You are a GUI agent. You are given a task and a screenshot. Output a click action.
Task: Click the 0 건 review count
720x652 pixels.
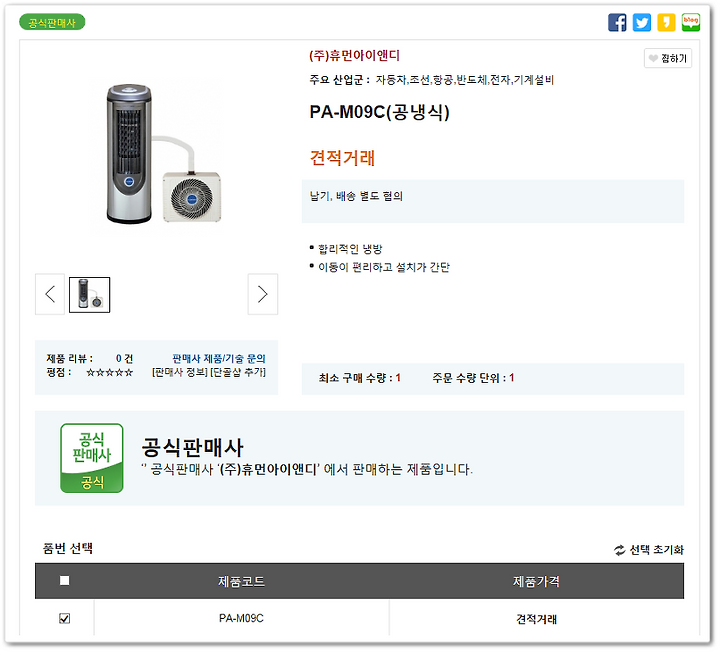[x=124, y=359]
